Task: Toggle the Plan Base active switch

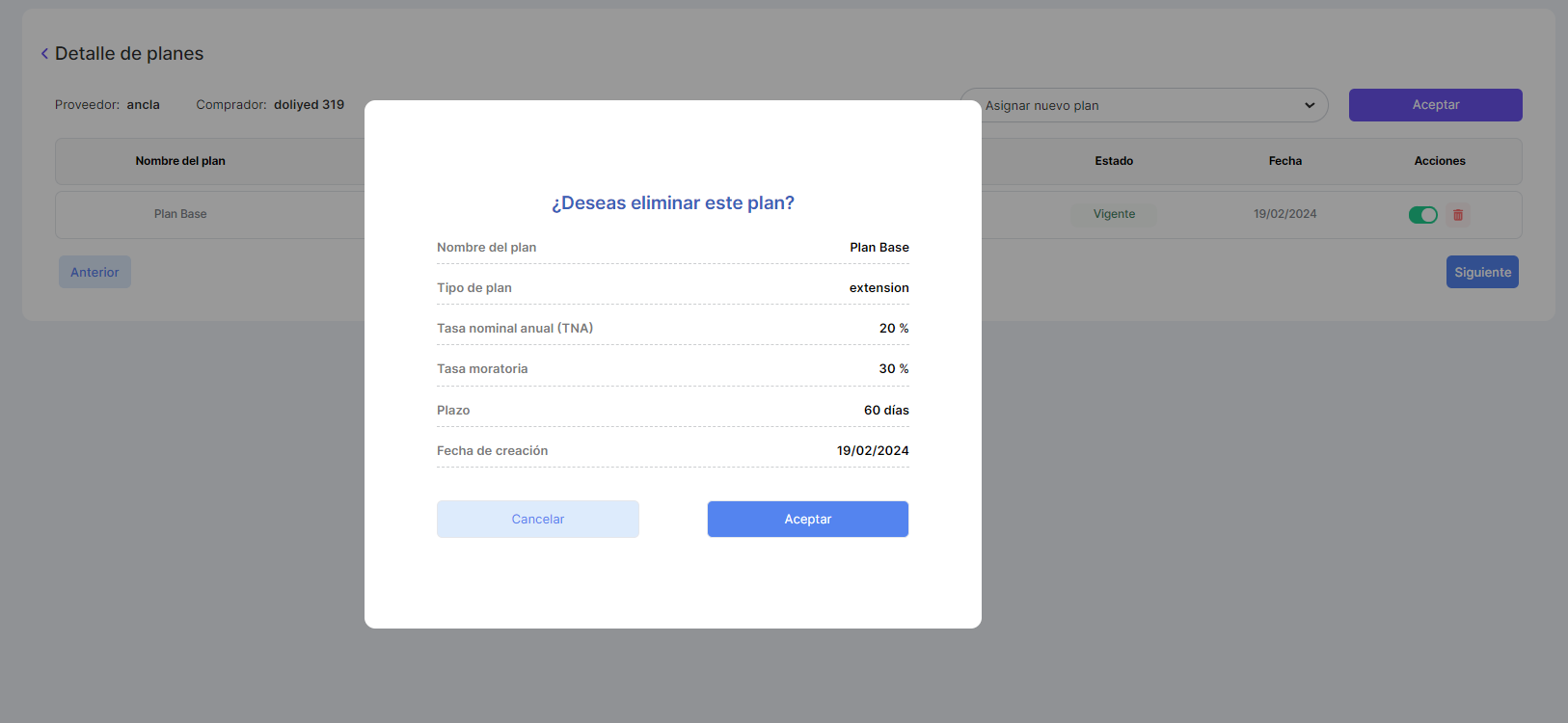Action: pos(1422,215)
